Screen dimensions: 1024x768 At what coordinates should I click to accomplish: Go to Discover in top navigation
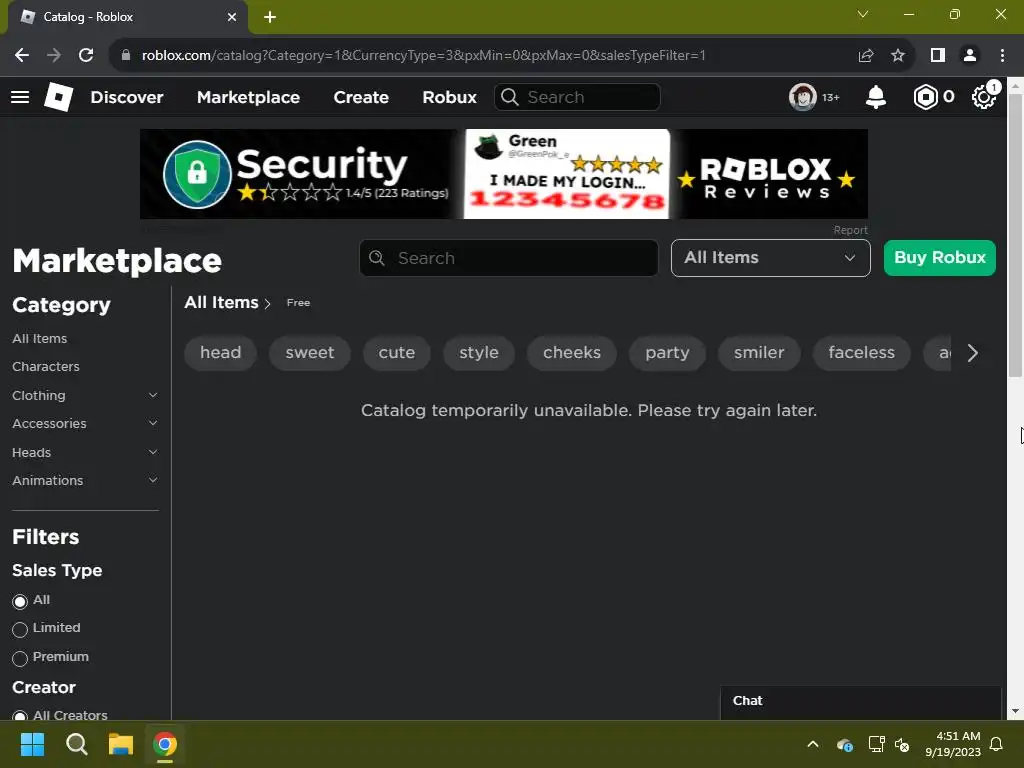coord(127,97)
